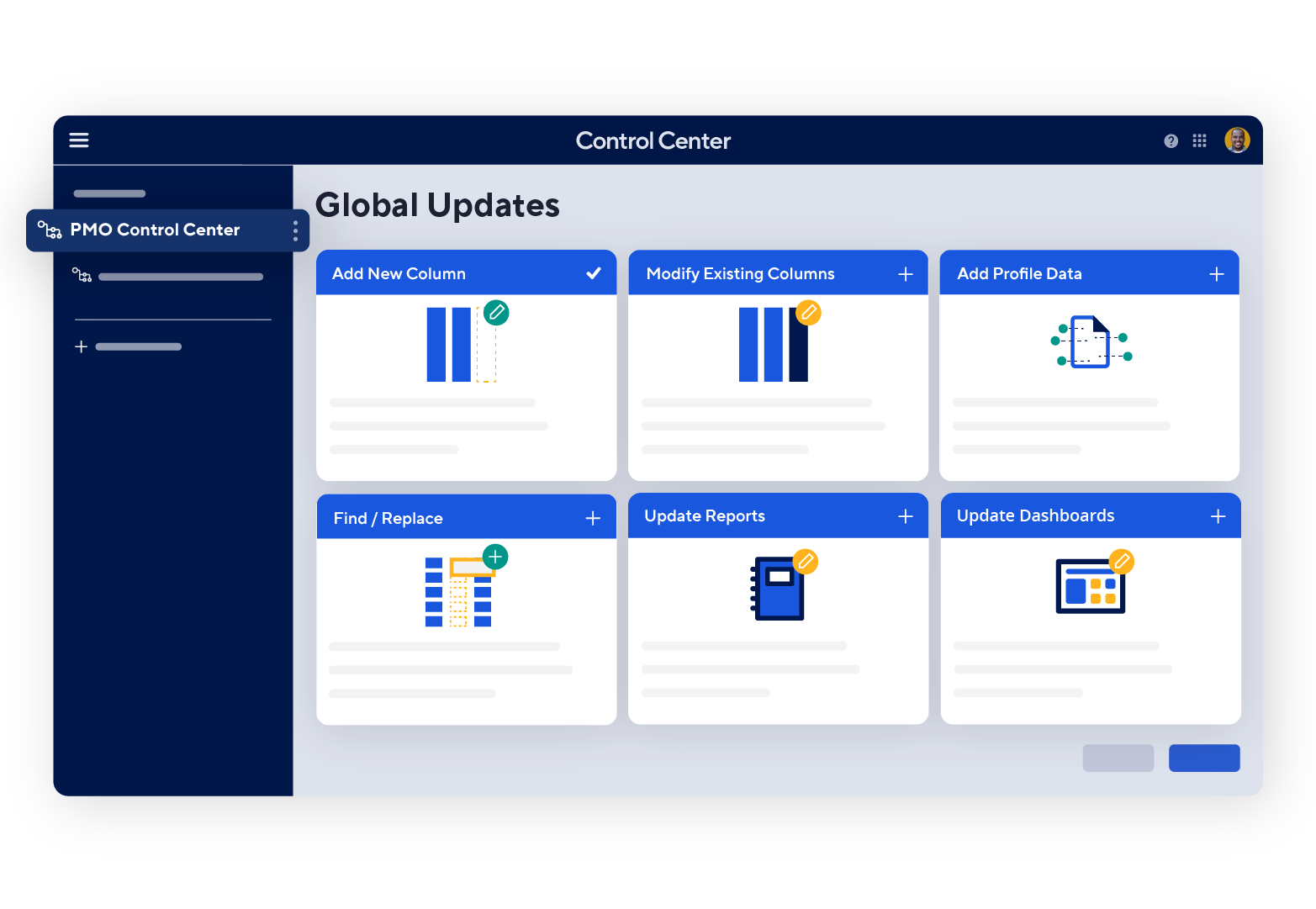Viewport: 1316px width, 909px height.
Task: Click the blue confirm button at bottom right
Action: coord(1204,758)
